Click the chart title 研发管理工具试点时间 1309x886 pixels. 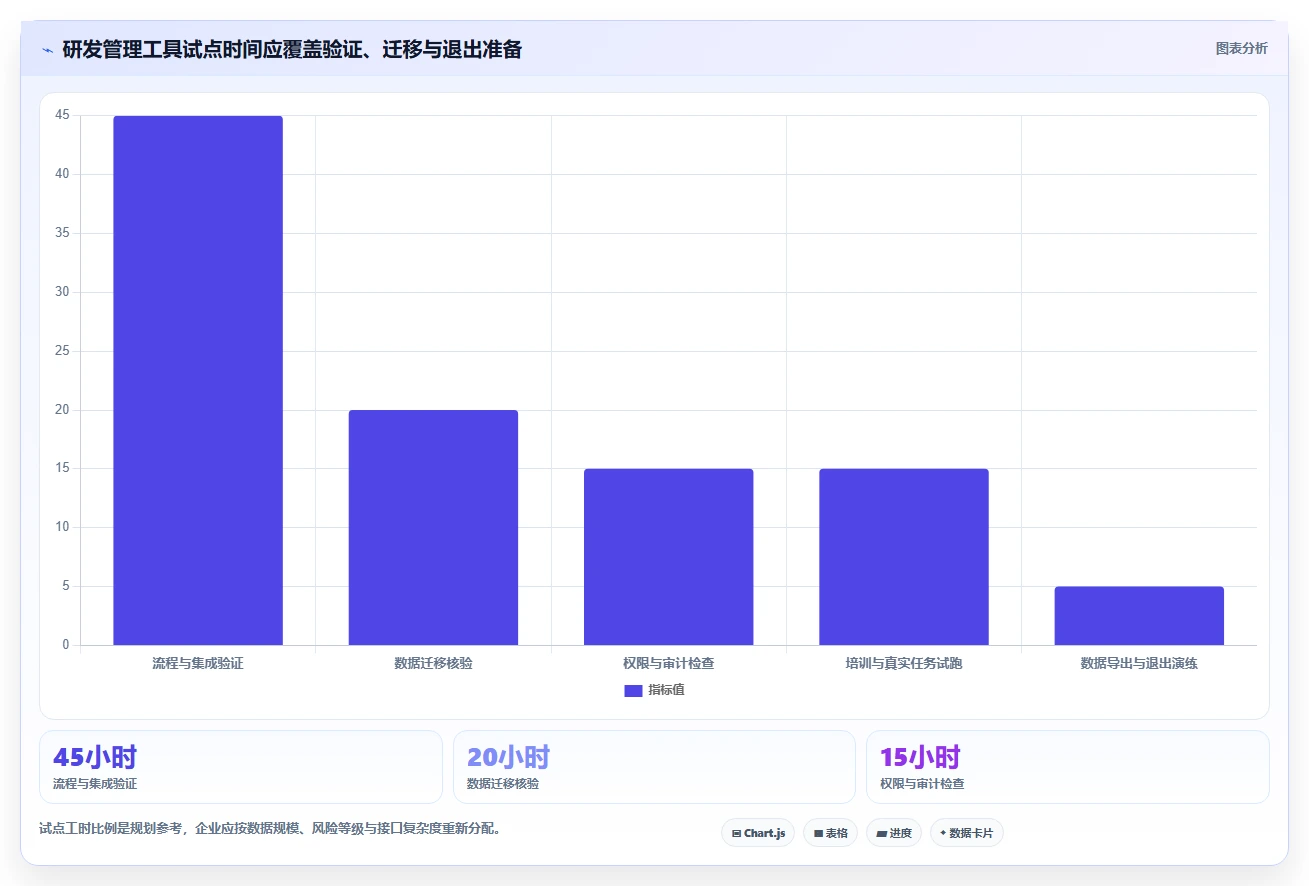coord(291,49)
